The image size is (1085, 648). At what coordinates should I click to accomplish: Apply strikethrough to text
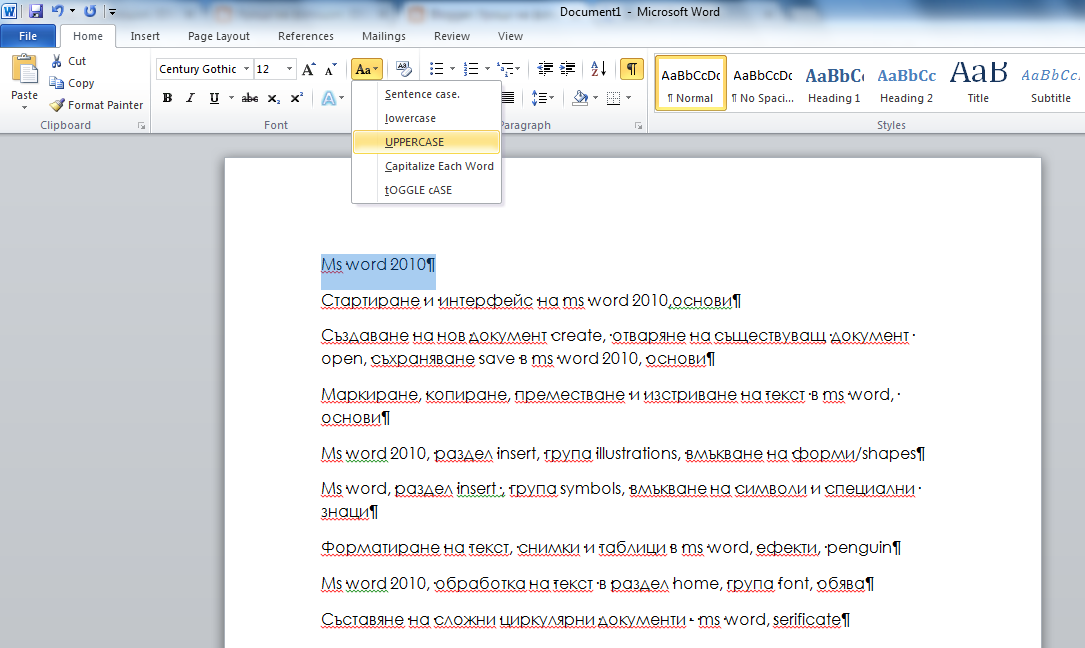pyautogui.click(x=250, y=98)
